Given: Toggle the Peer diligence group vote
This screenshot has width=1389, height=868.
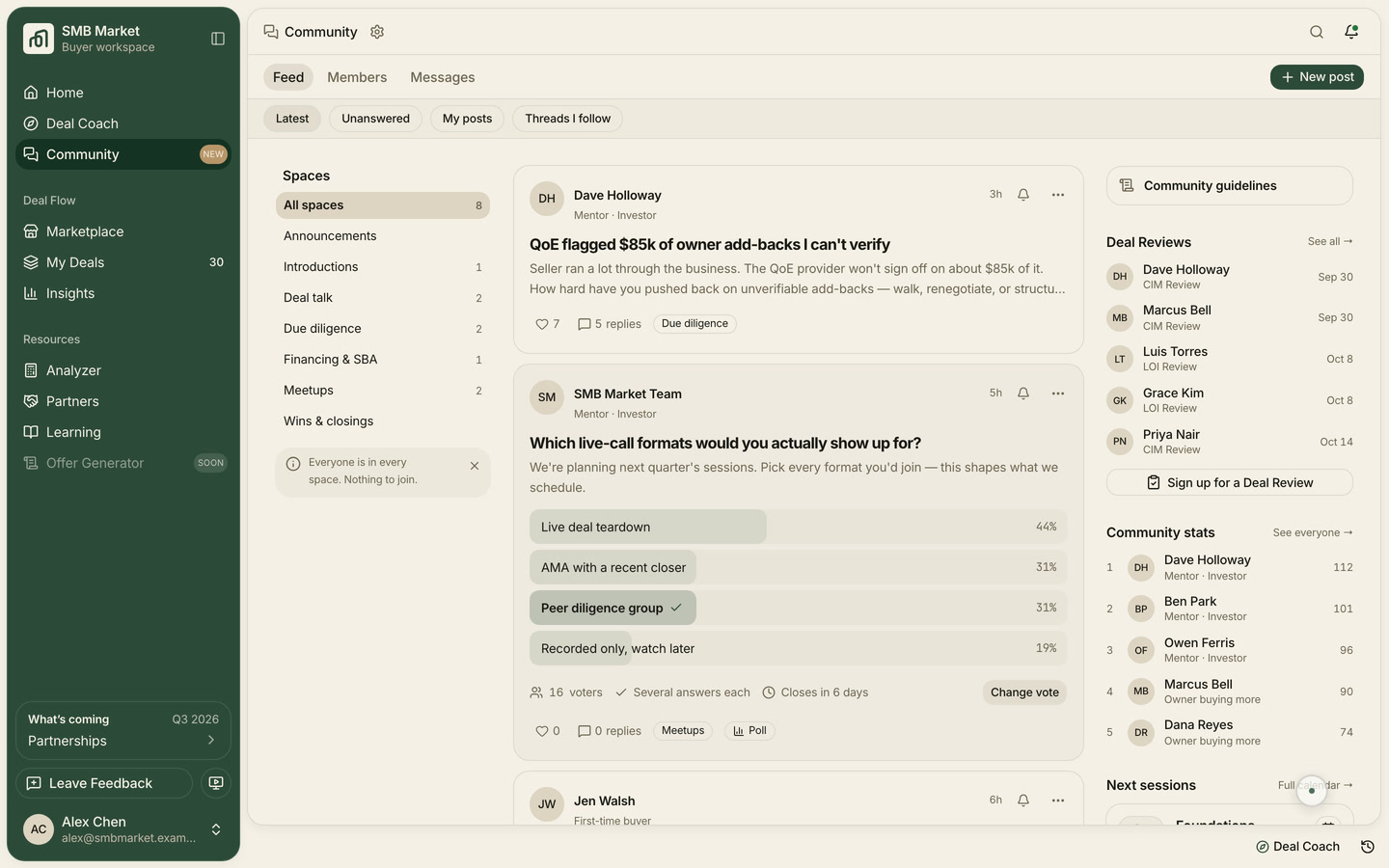Looking at the screenshot, I should [x=799, y=608].
